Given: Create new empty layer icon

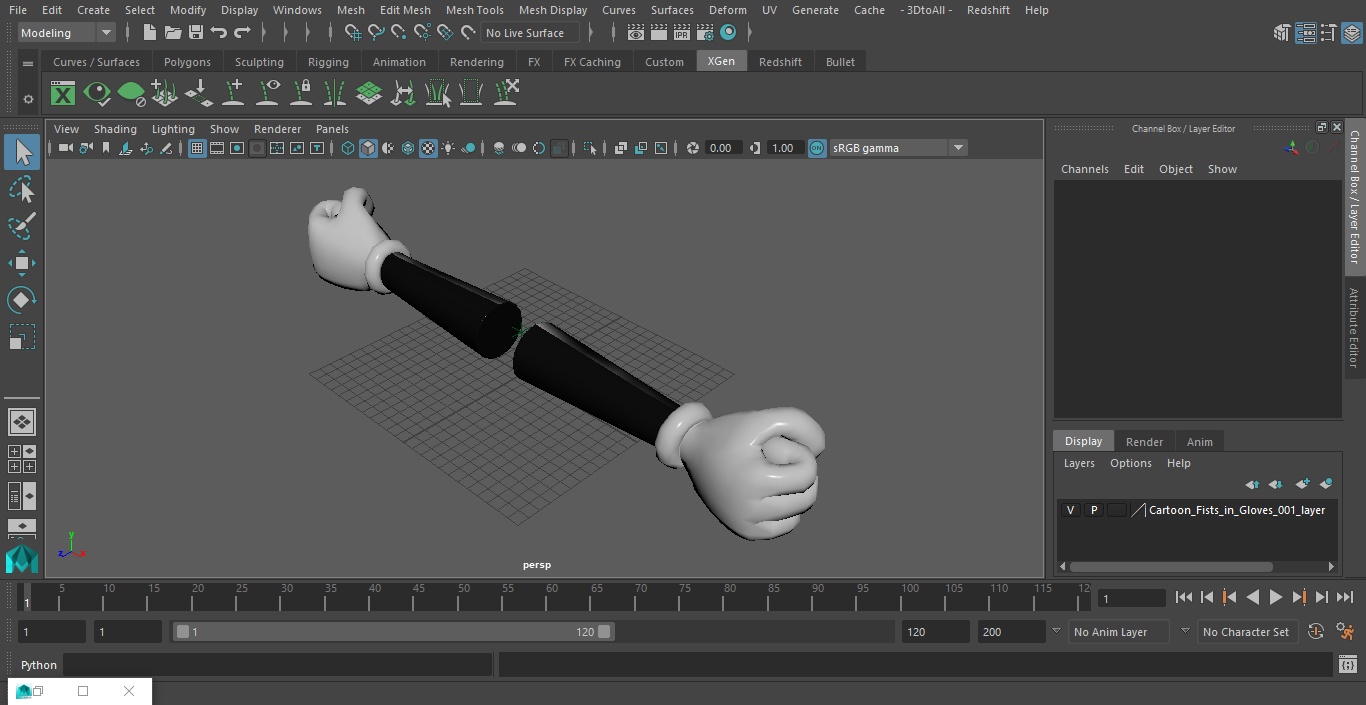Looking at the screenshot, I should (1301, 484).
